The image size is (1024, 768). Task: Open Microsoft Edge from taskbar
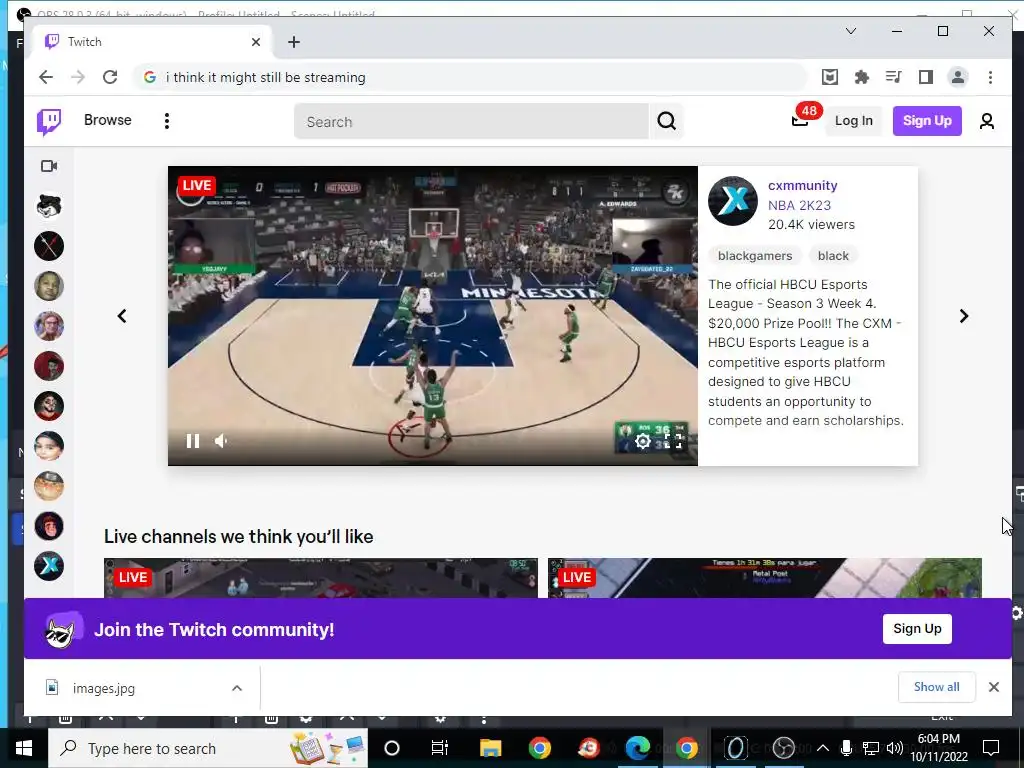point(637,748)
